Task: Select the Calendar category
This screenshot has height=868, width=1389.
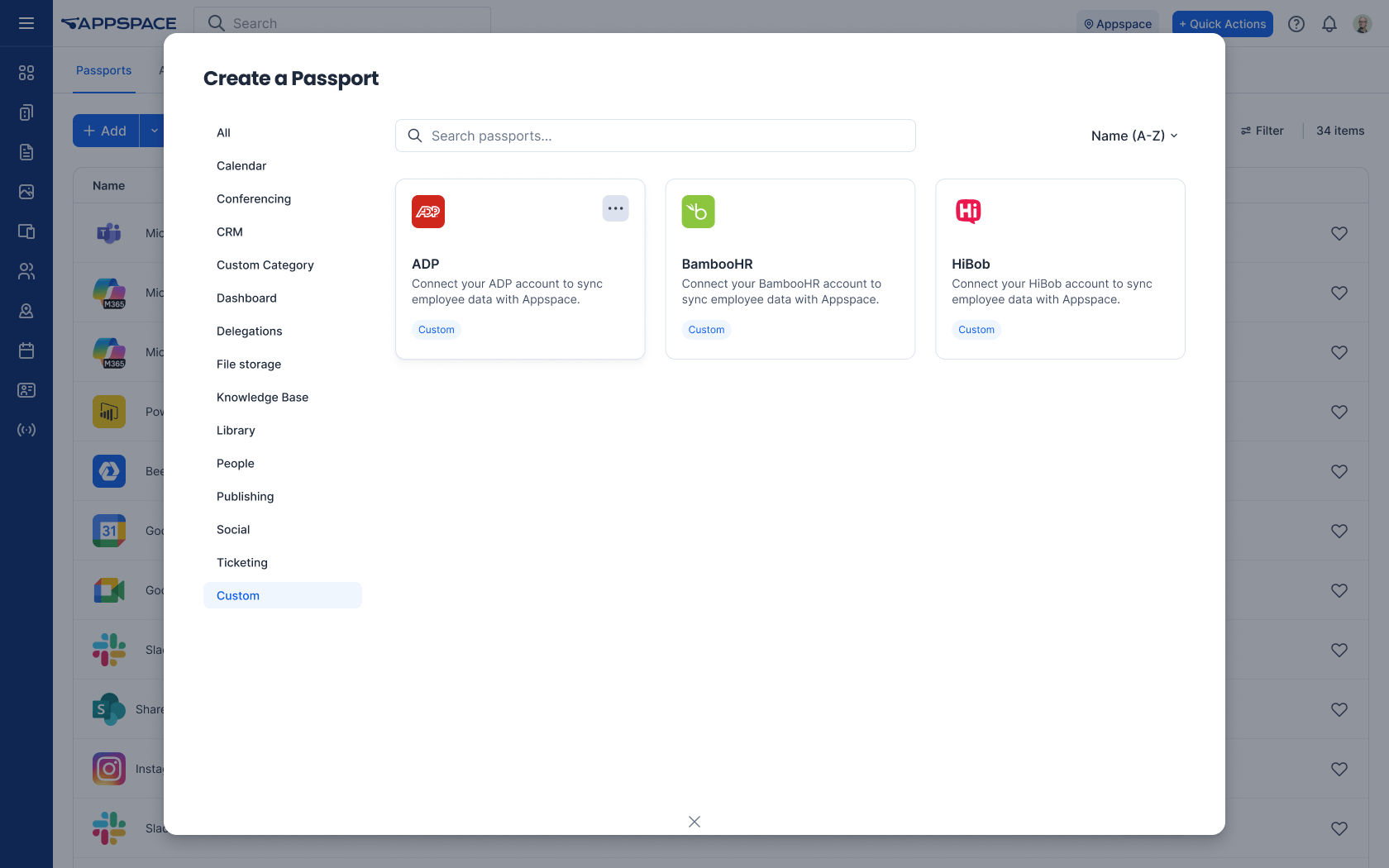Action: pos(241,166)
